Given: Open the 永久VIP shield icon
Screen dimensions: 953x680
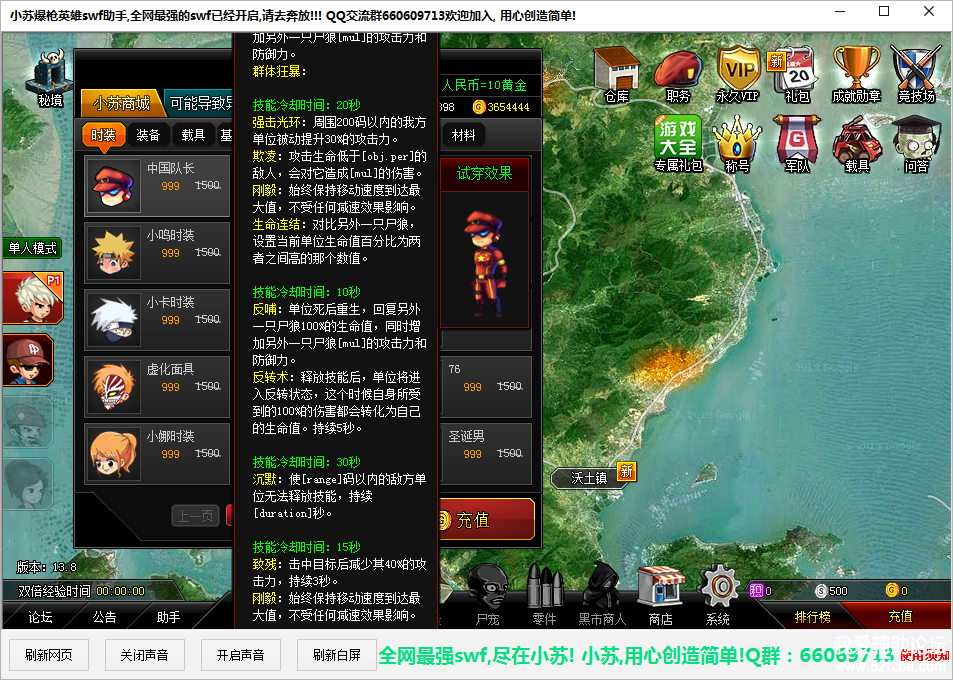Looking at the screenshot, I should [x=738, y=74].
